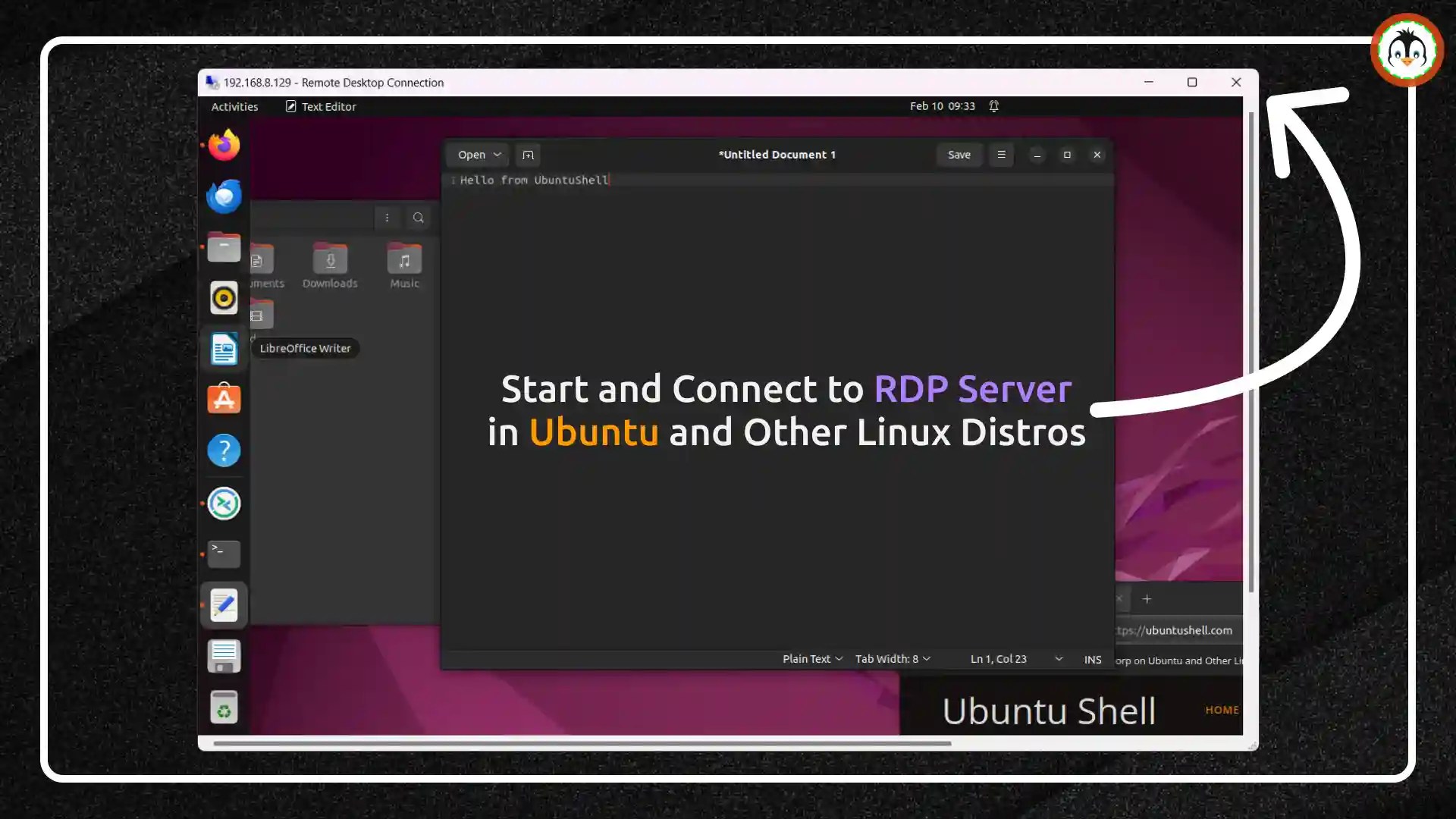1456x819 pixels.
Task: Open the Help icon in the dock
Action: coord(224,450)
